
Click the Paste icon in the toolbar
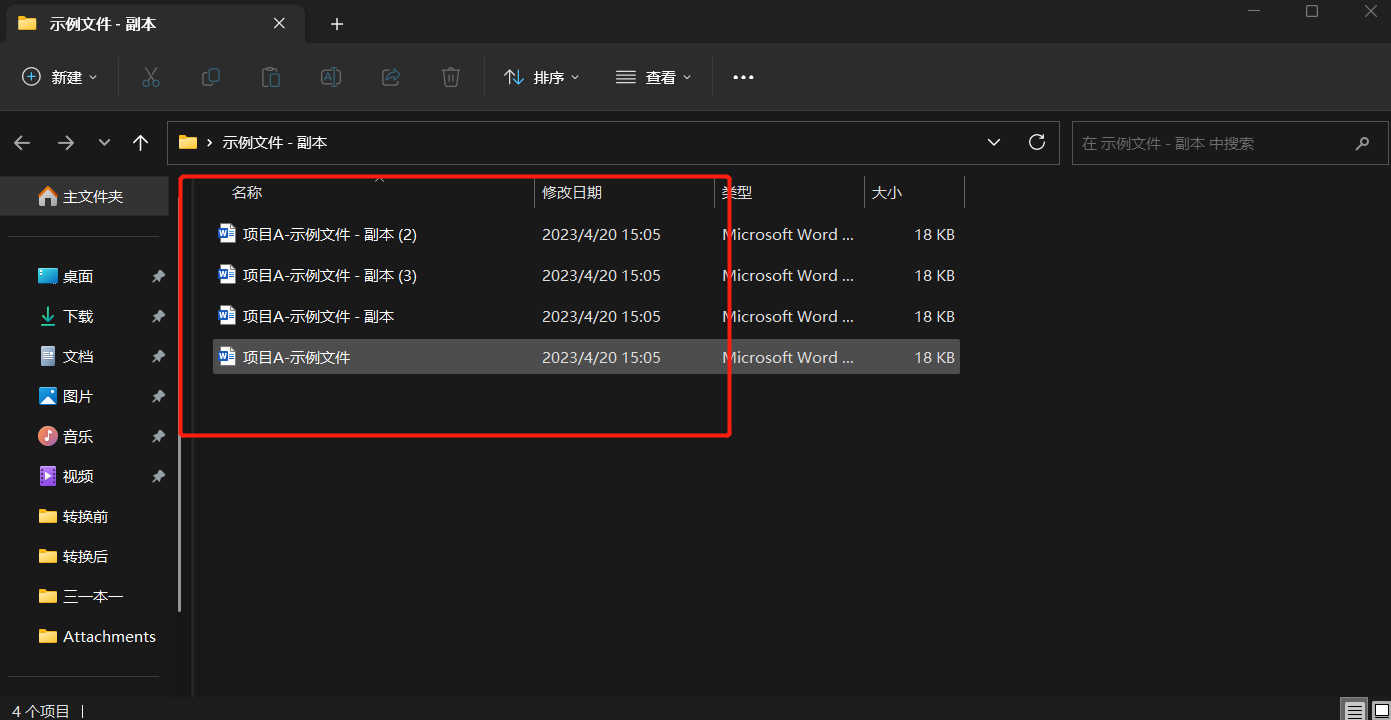(270, 77)
